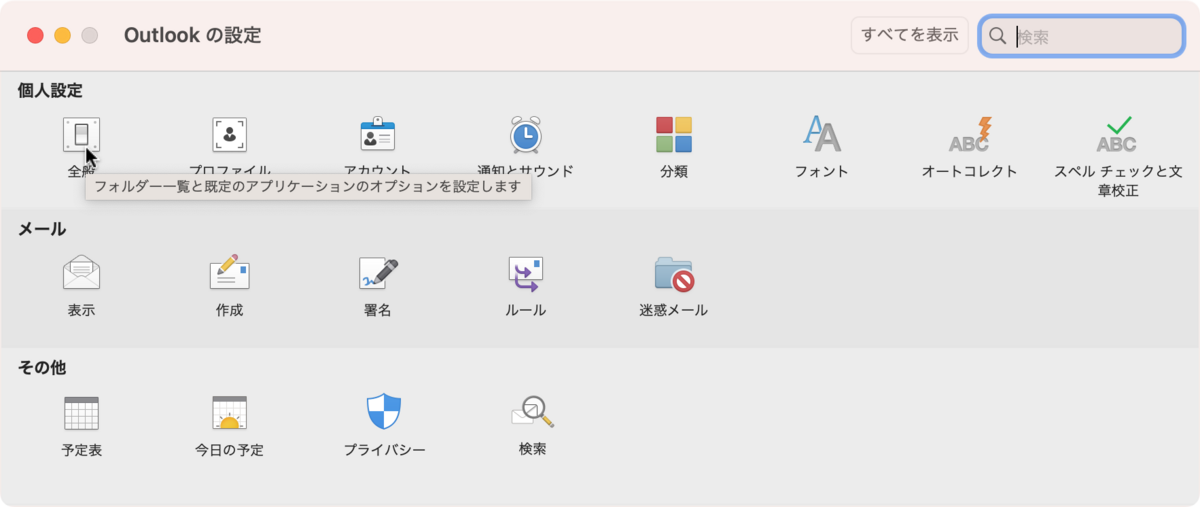Focus the 検索 search field

click(1082, 36)
